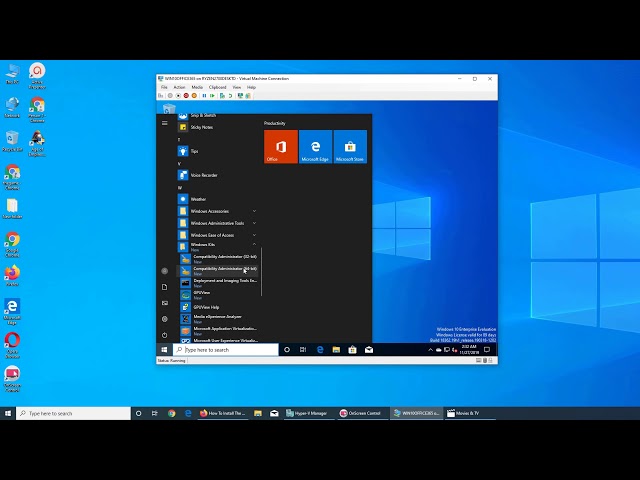Screen dimensions: 640x480
Task: Select Opera Browser desktop icon
Action: pyautogui.click(x=12, y=345)
